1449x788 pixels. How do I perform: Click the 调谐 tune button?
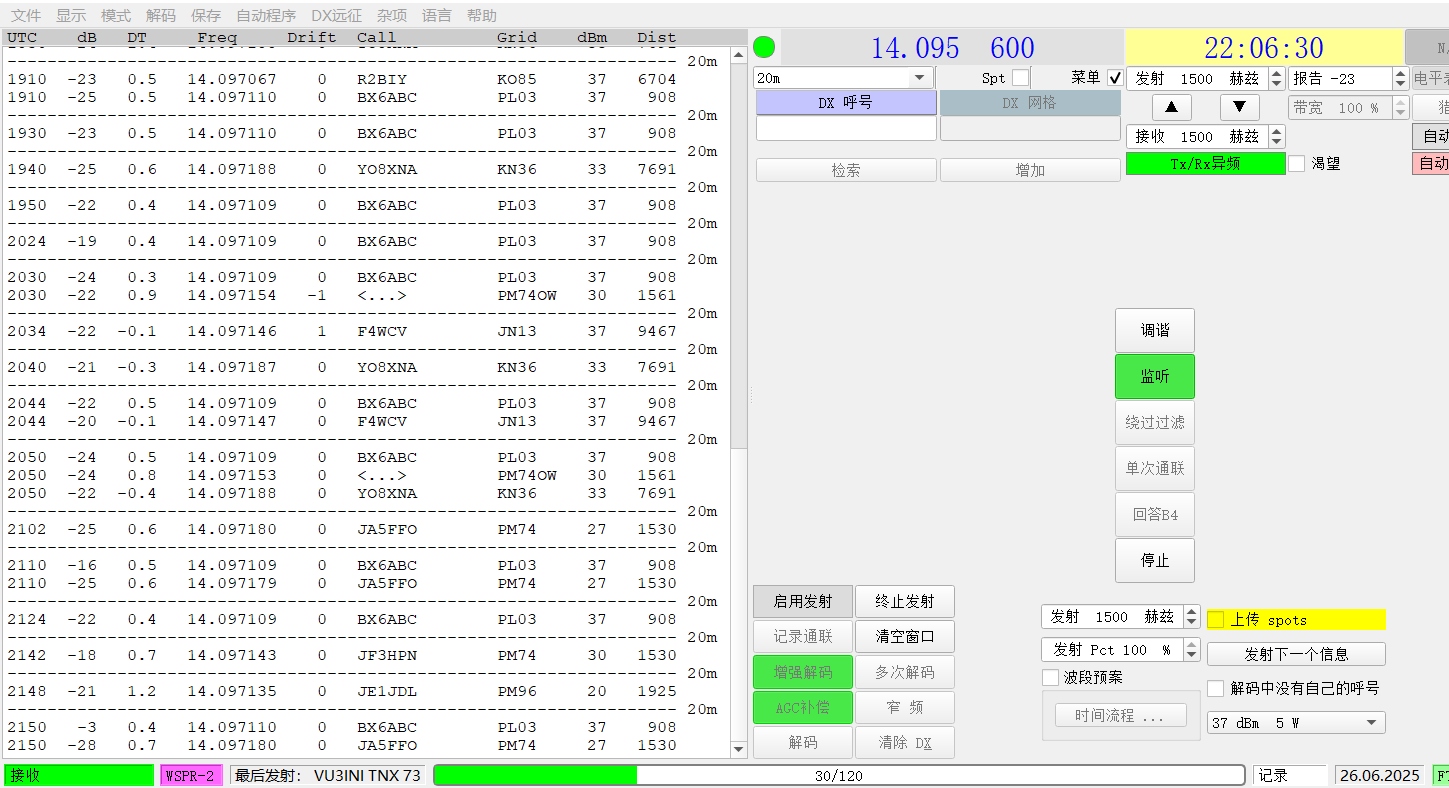click(1155, 330)
